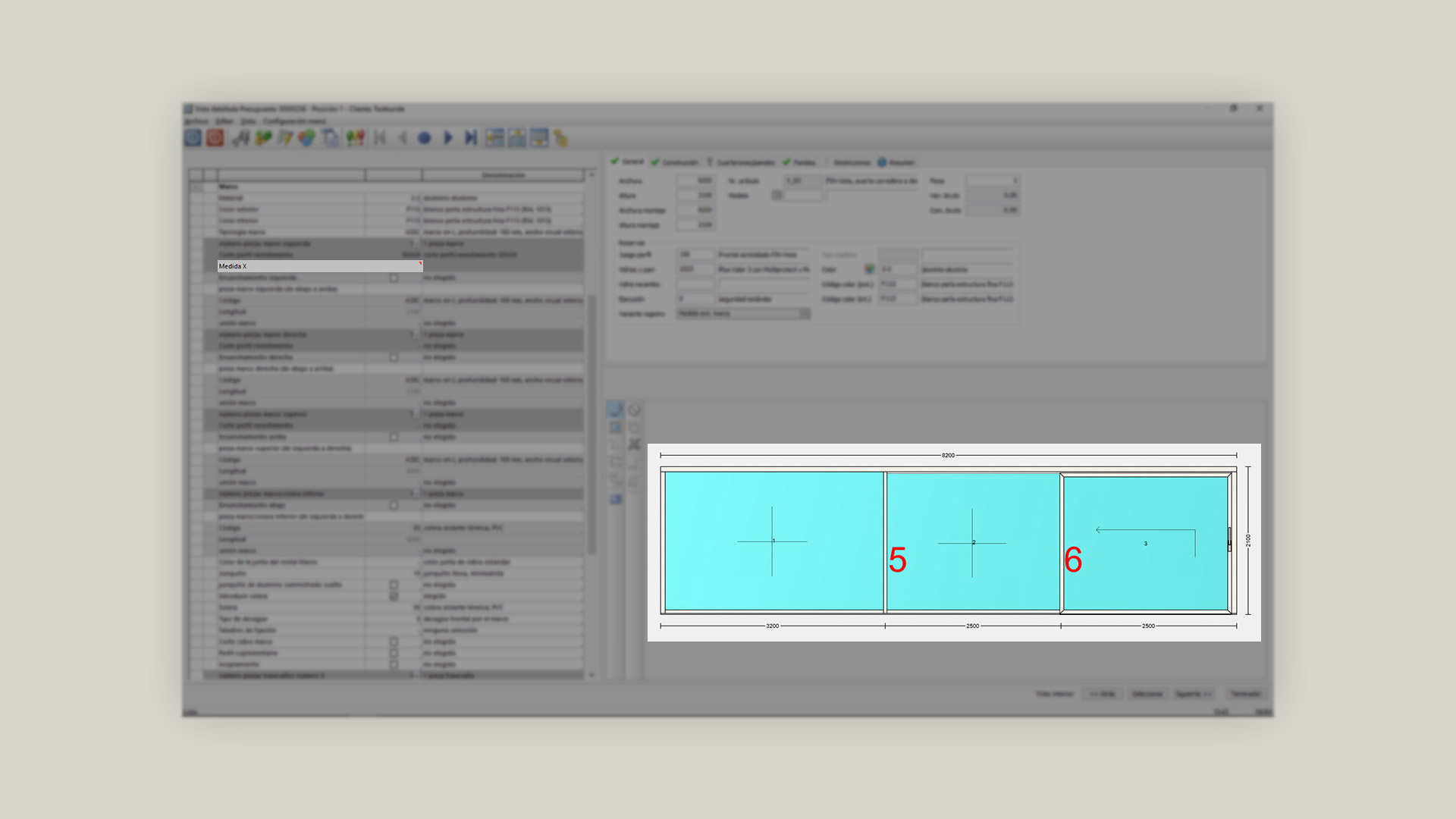Click the 3200 bottom width dimension
The height and width of the screenshot is (819, 1456).
click(x=772, y=626)
